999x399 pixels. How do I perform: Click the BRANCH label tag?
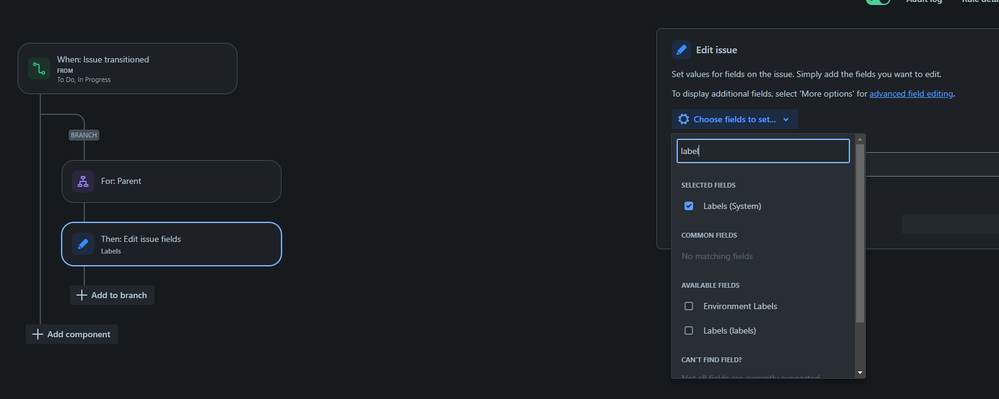[x=84, y=135]
